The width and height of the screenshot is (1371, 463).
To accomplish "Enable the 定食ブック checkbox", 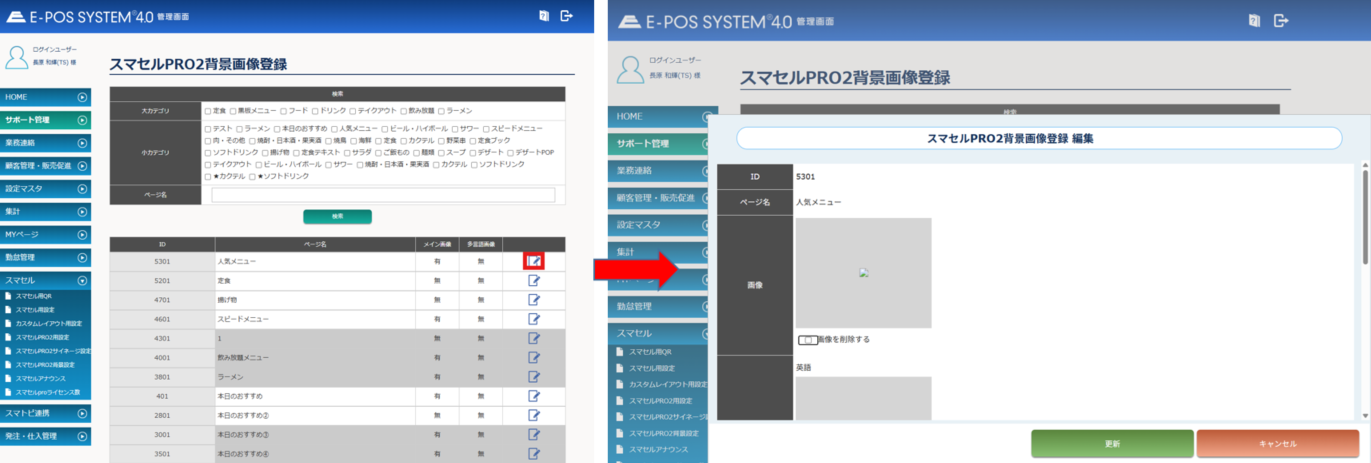I will pos(472,141).
